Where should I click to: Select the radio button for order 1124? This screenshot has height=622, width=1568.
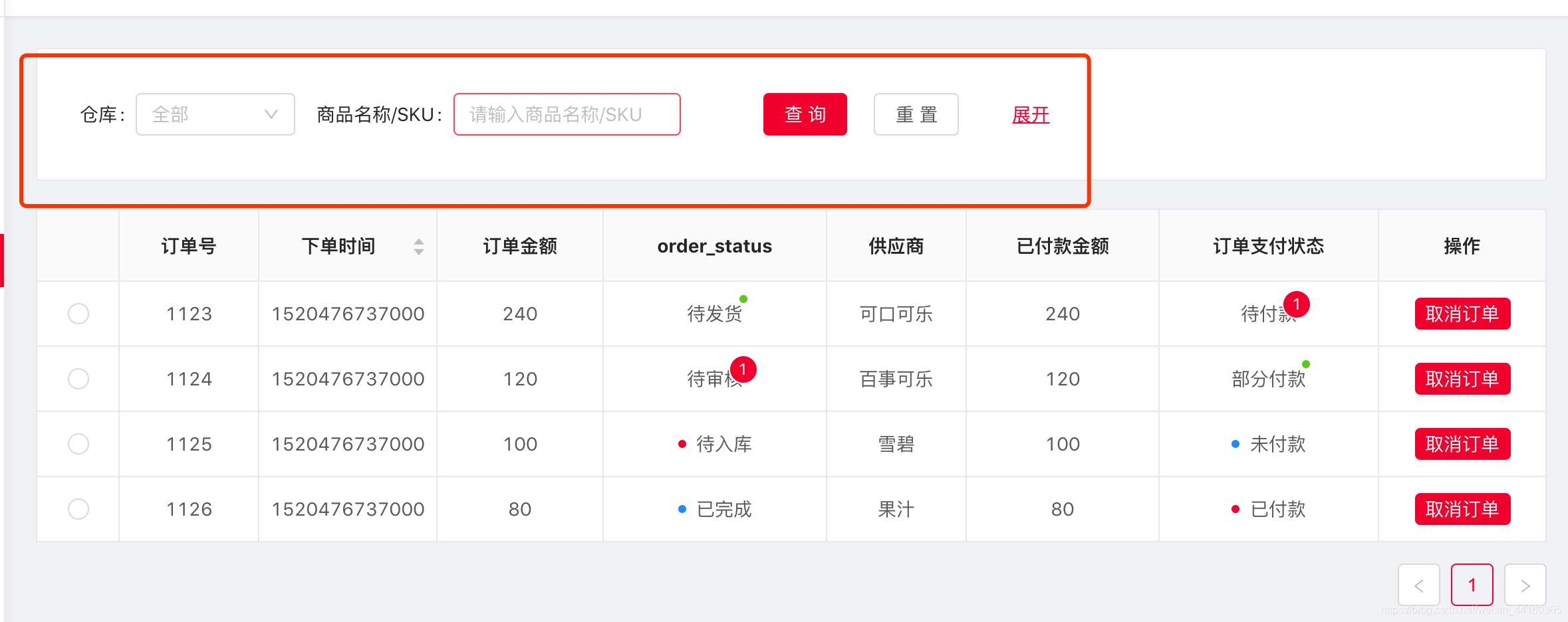click(78, 378)
